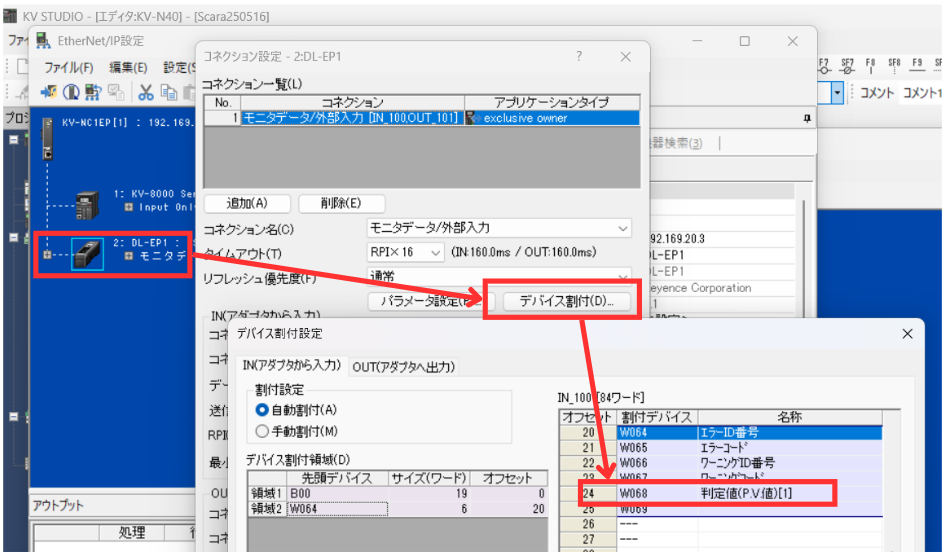This screenshot has height=554, width=946.
Task: Click the F9 horizontal line ladder icon
Action: pos(917,66)
